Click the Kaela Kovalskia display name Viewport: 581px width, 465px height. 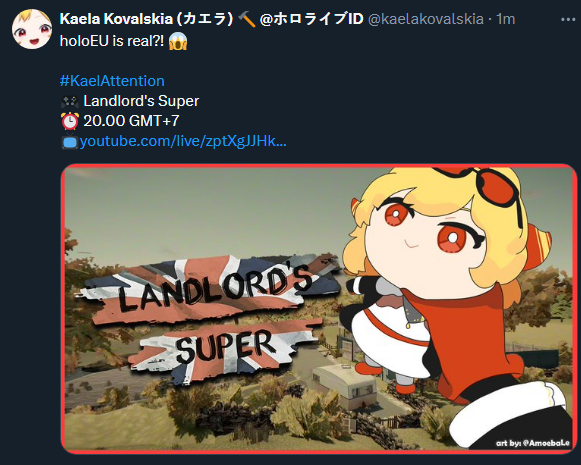tap(146, 19)
